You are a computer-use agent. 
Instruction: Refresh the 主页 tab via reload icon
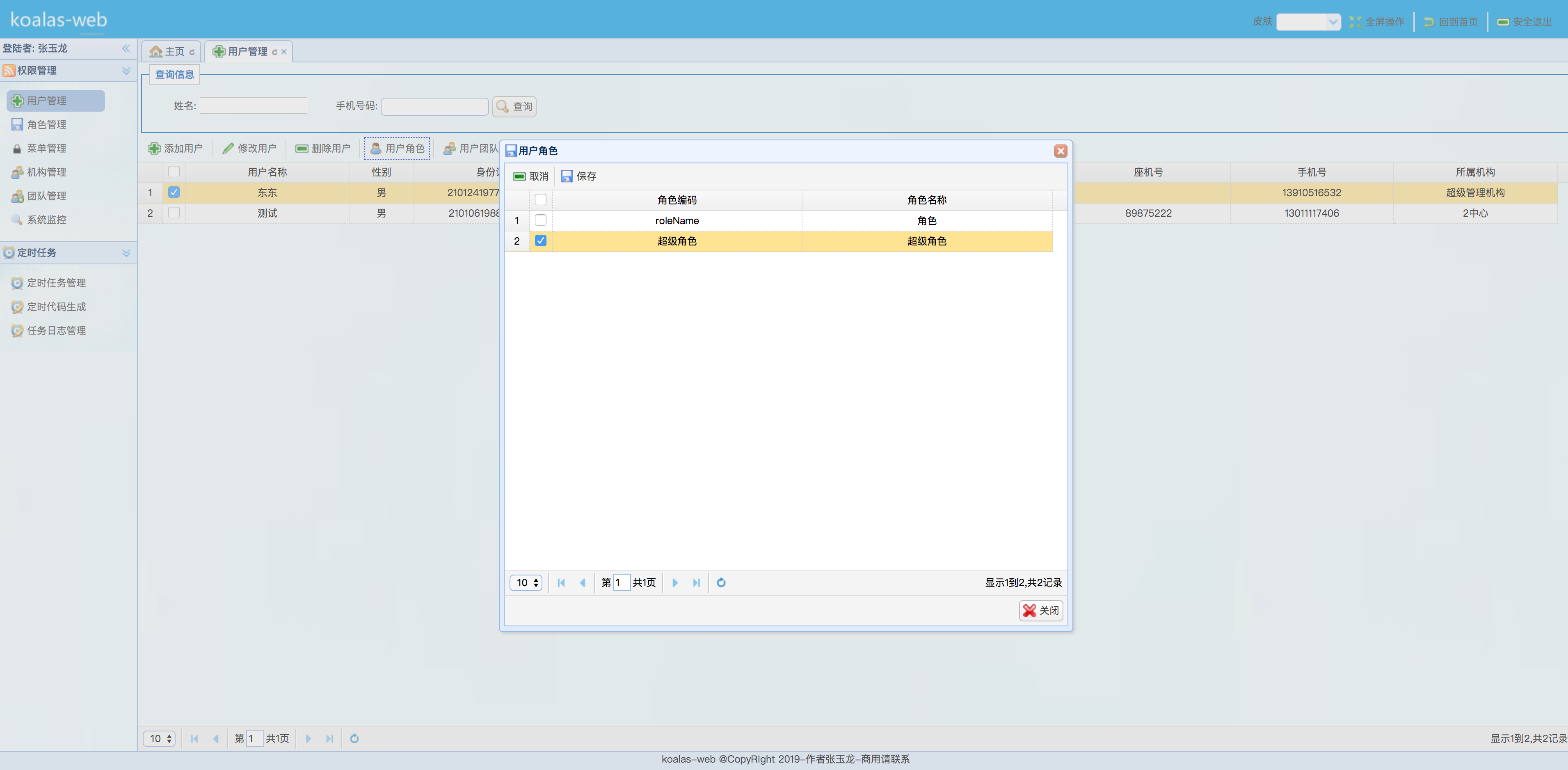(x=192, y=53)
